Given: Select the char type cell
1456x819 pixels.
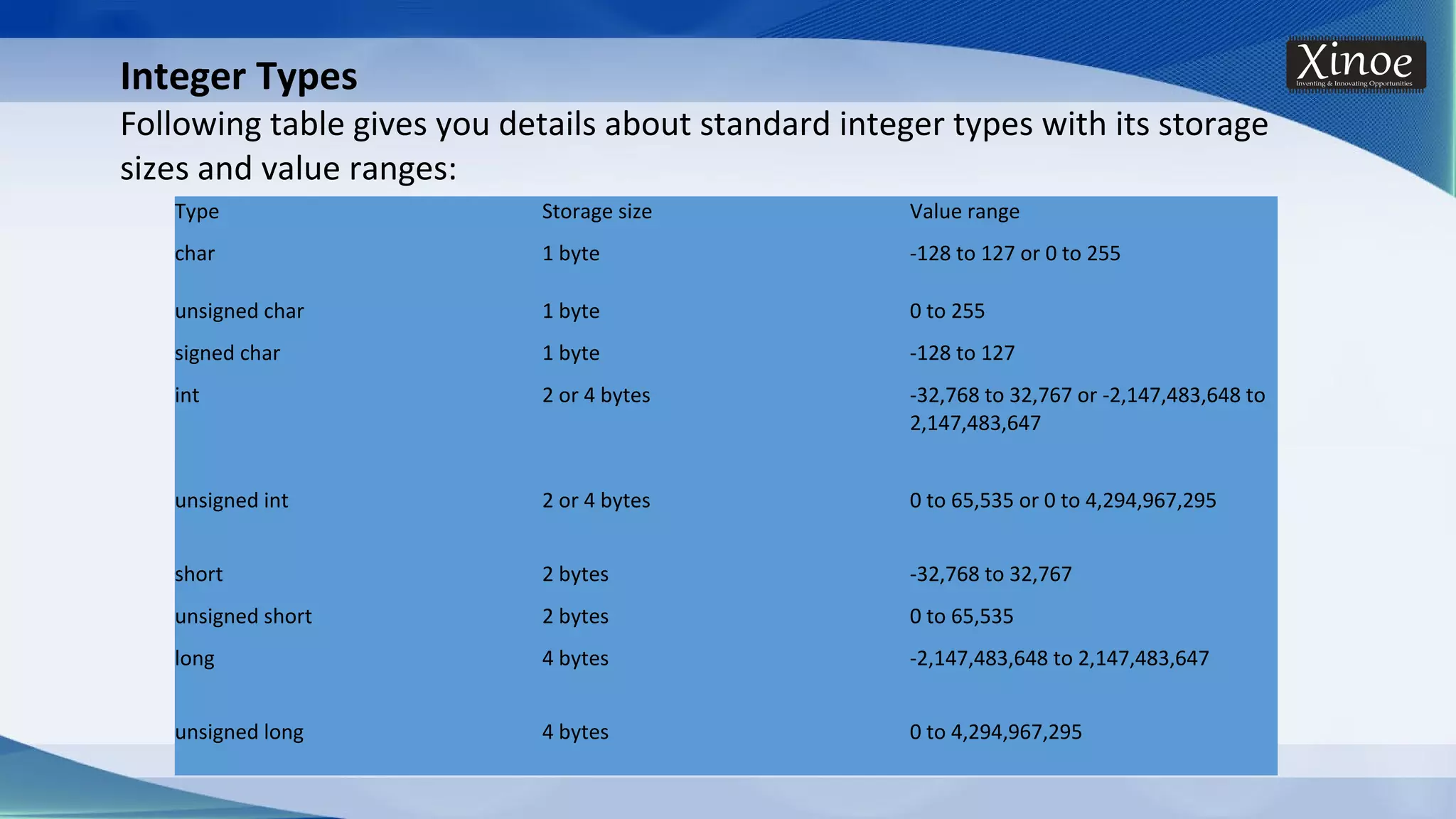Looking at the screenshot, I should click(x=195, y=253).
